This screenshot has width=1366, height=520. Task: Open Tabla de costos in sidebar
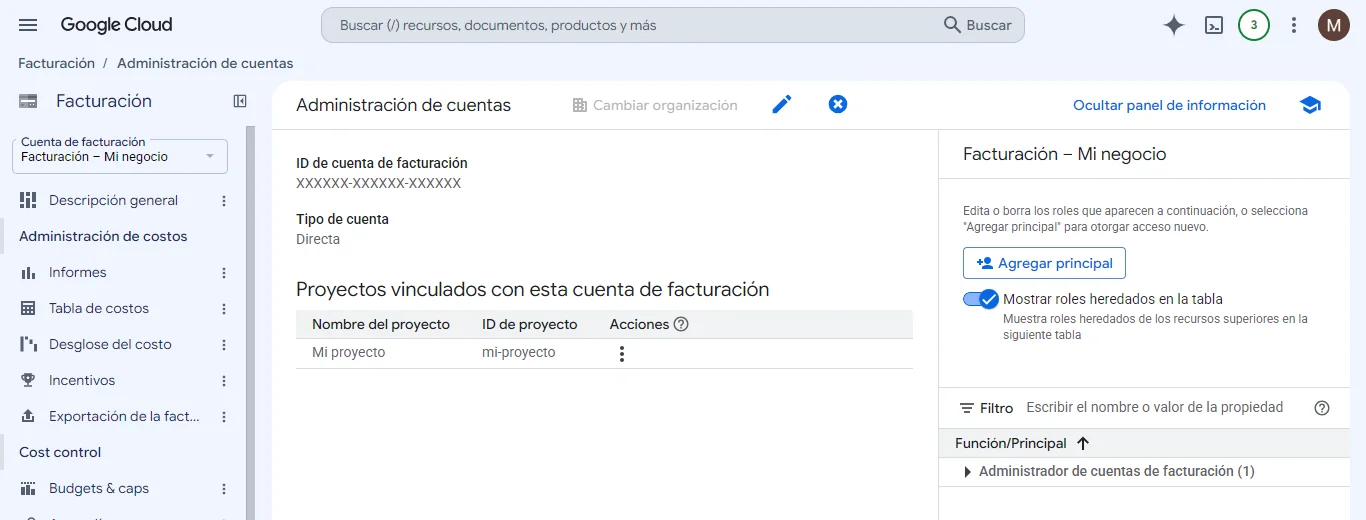[99, 308]
